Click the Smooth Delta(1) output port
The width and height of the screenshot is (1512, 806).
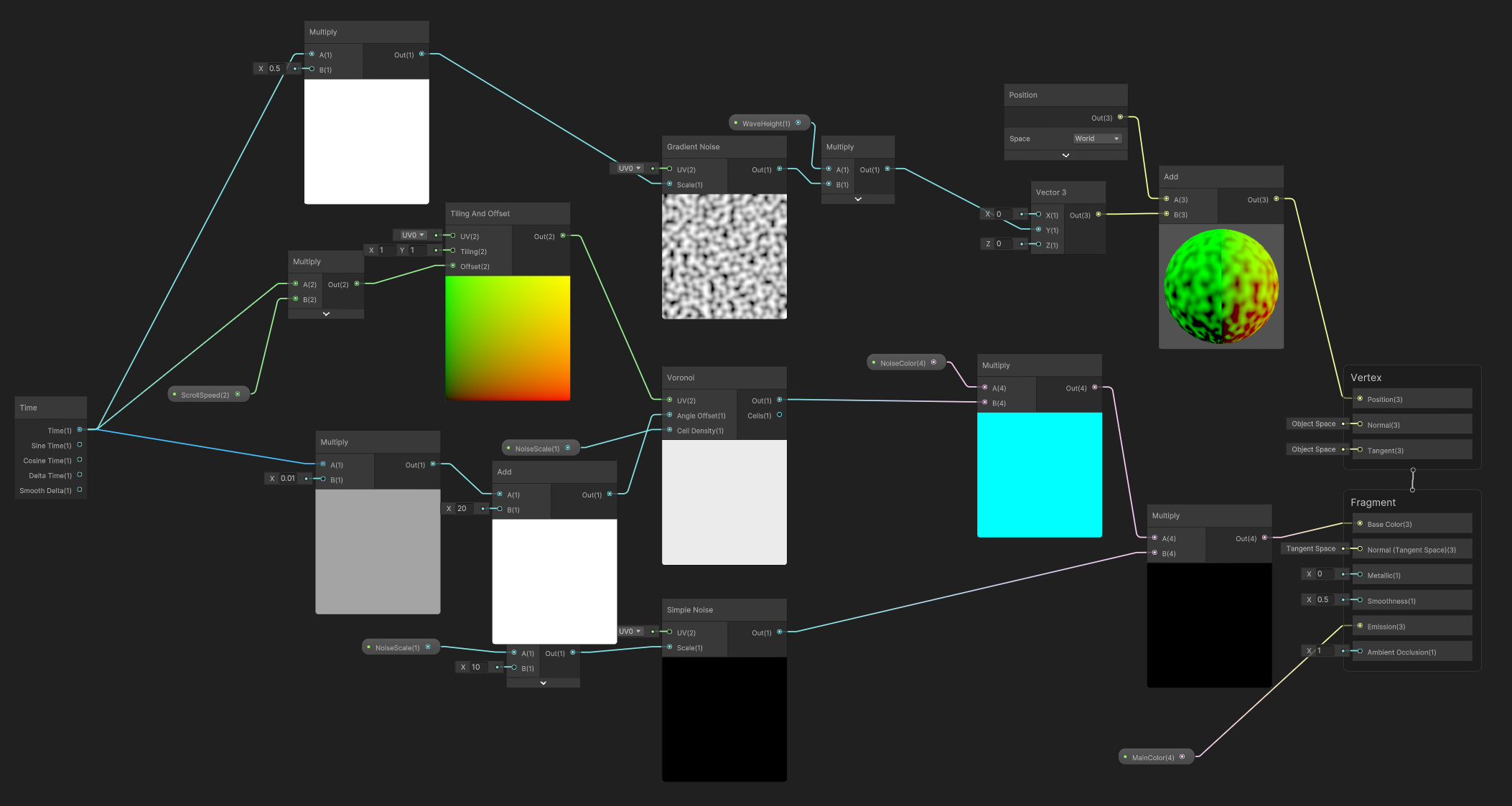click(x=80, y=490)
